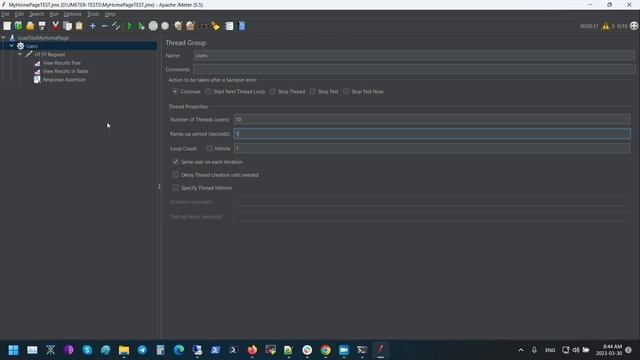
Task: Select the Stop Test Now radio
Action: coord(346,91)
